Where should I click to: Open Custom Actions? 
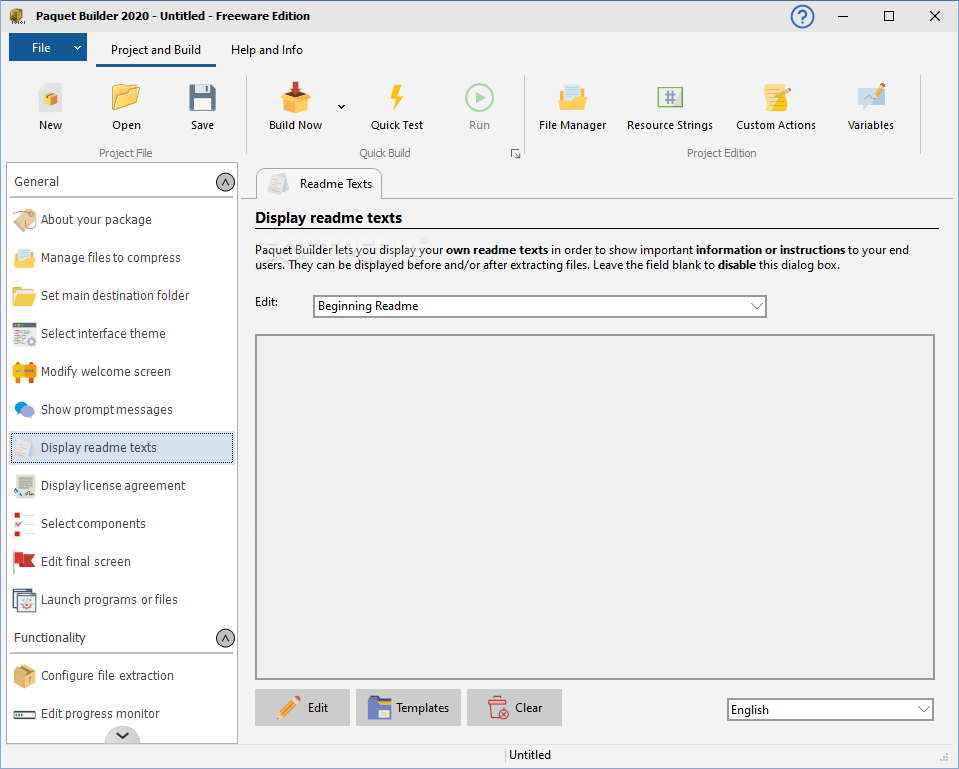[x=776, y=108]
